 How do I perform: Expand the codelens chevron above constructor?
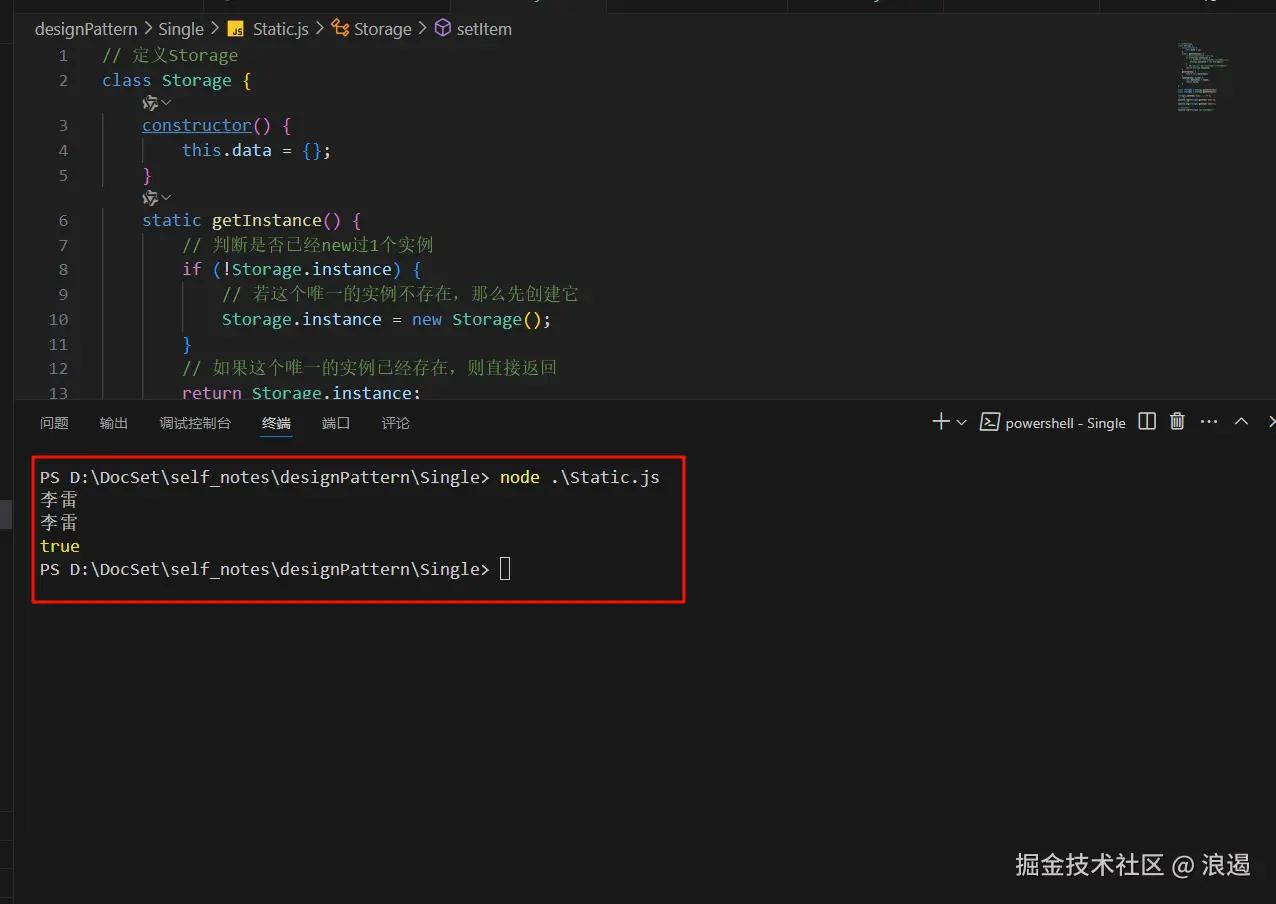click(166, 103)
